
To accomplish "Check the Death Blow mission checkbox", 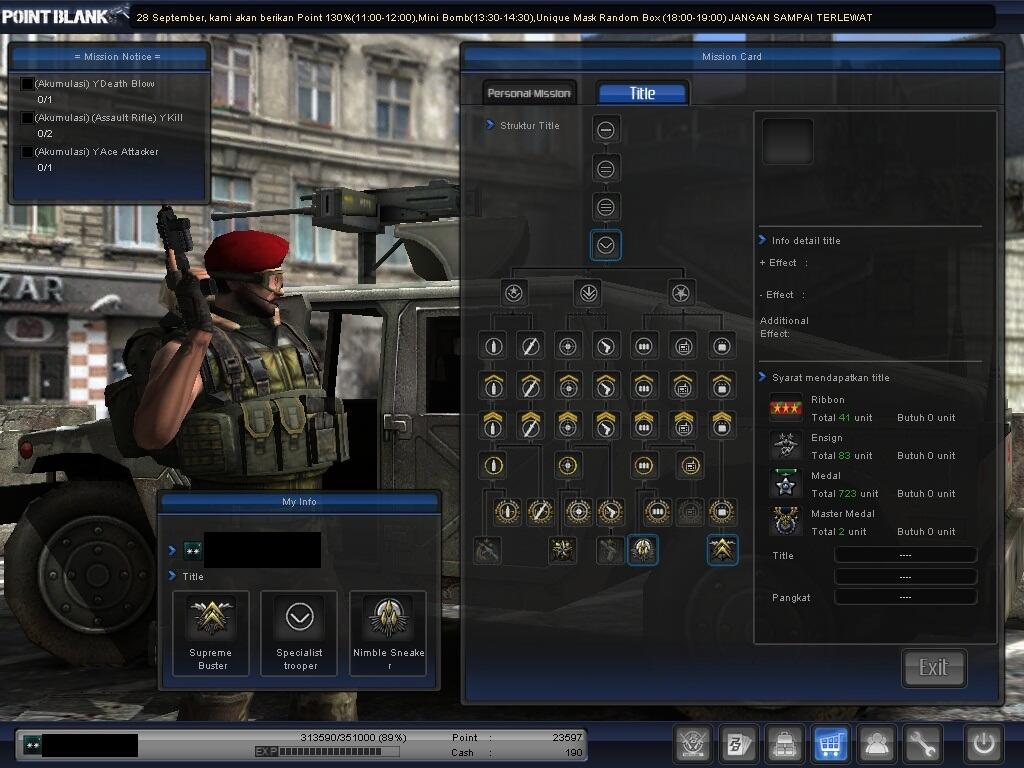I will click(x=27, y=84).
